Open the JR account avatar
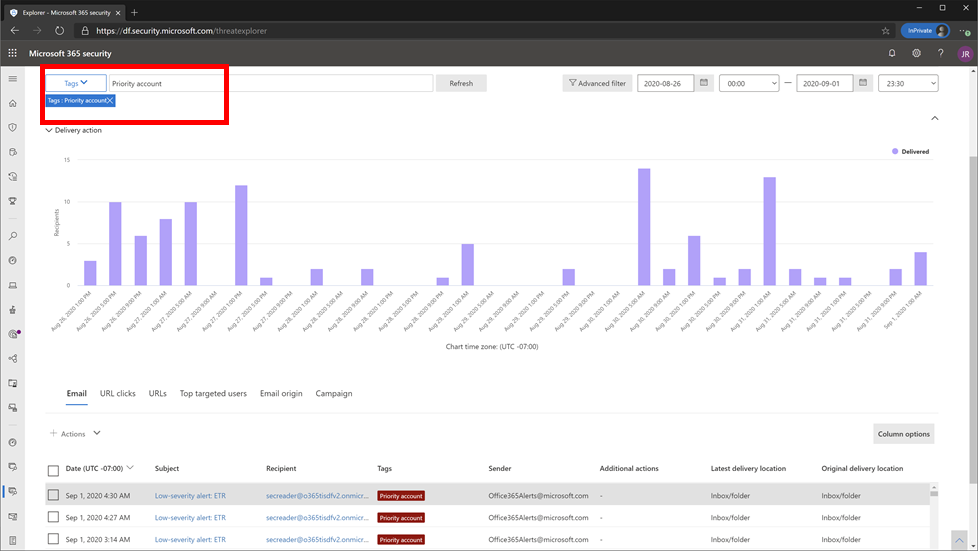 pos(965,54)
